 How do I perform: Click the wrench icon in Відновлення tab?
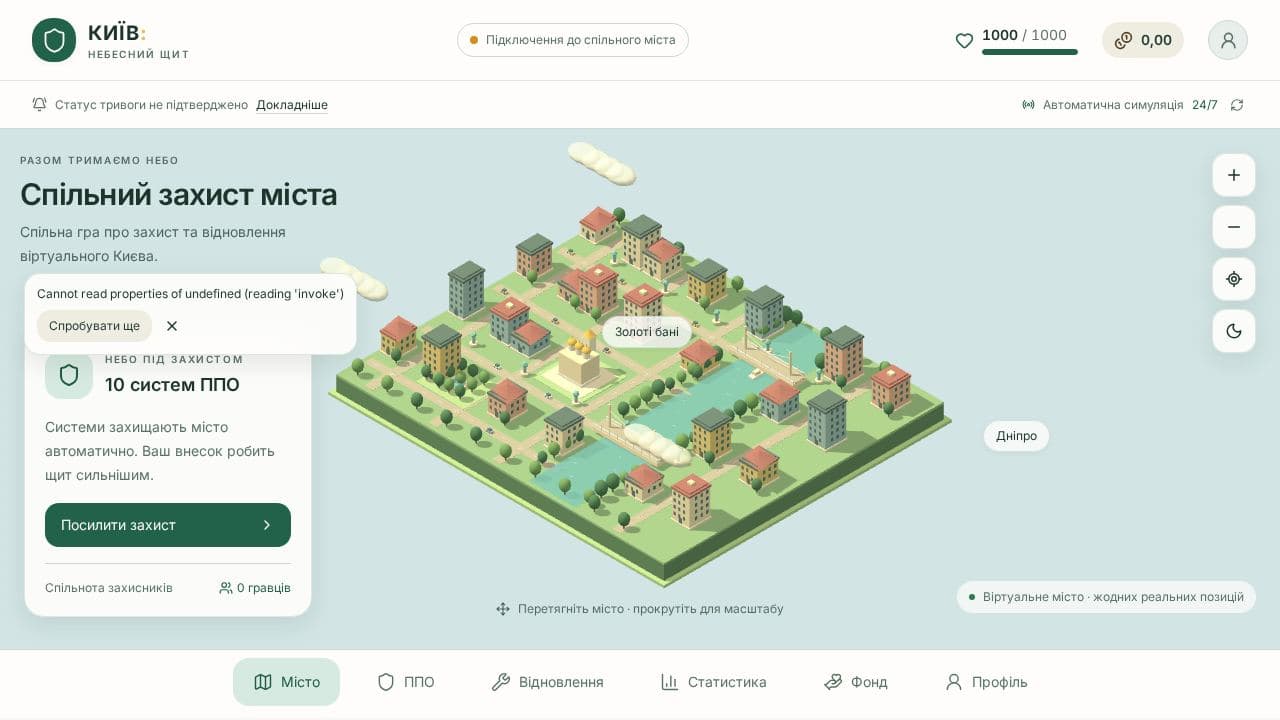click(501, 682)
